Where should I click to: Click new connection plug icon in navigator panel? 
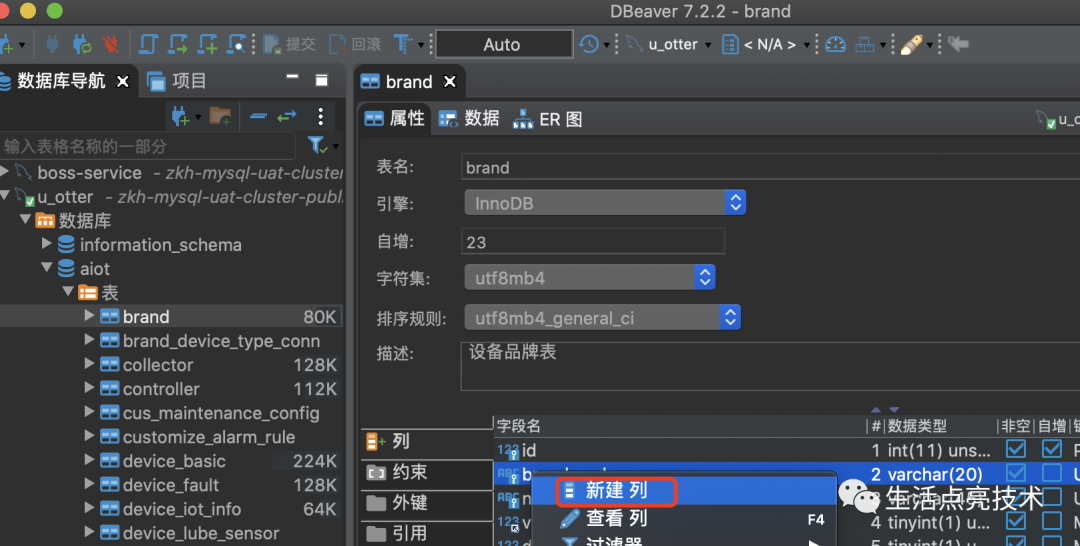180,116
